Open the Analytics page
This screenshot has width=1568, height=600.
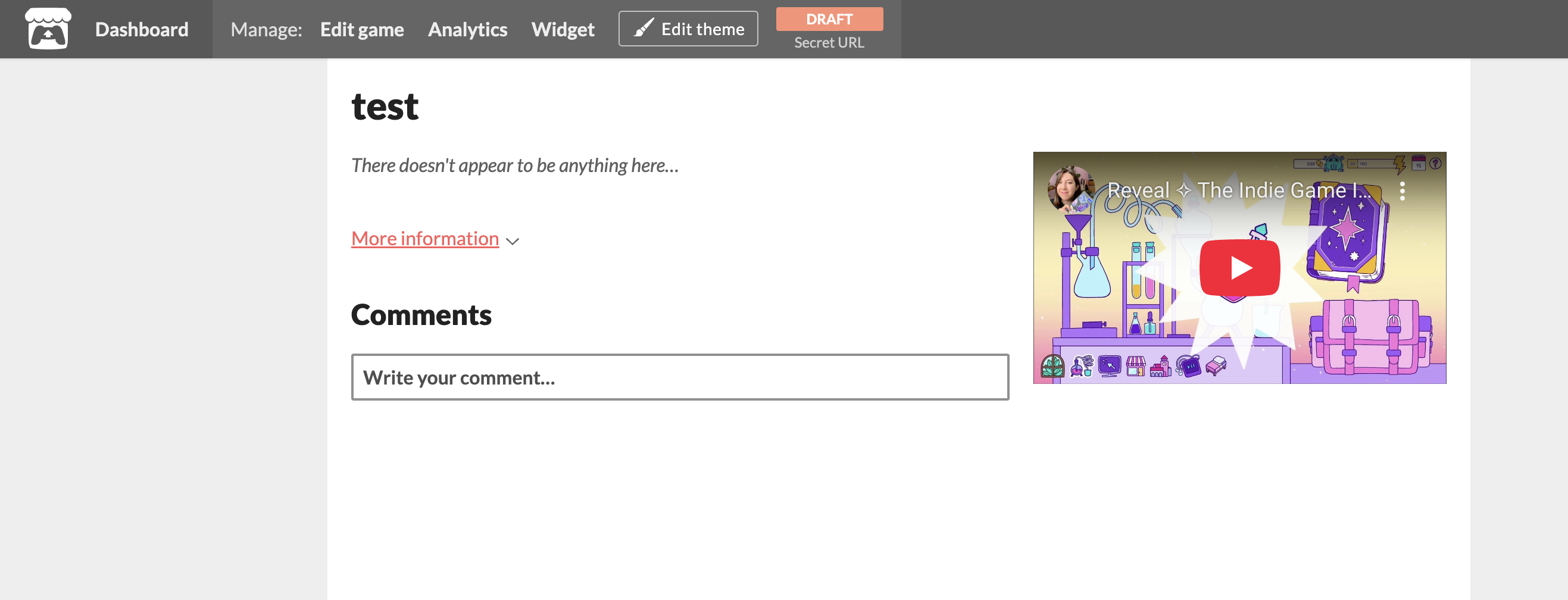[x=467, y=29]
